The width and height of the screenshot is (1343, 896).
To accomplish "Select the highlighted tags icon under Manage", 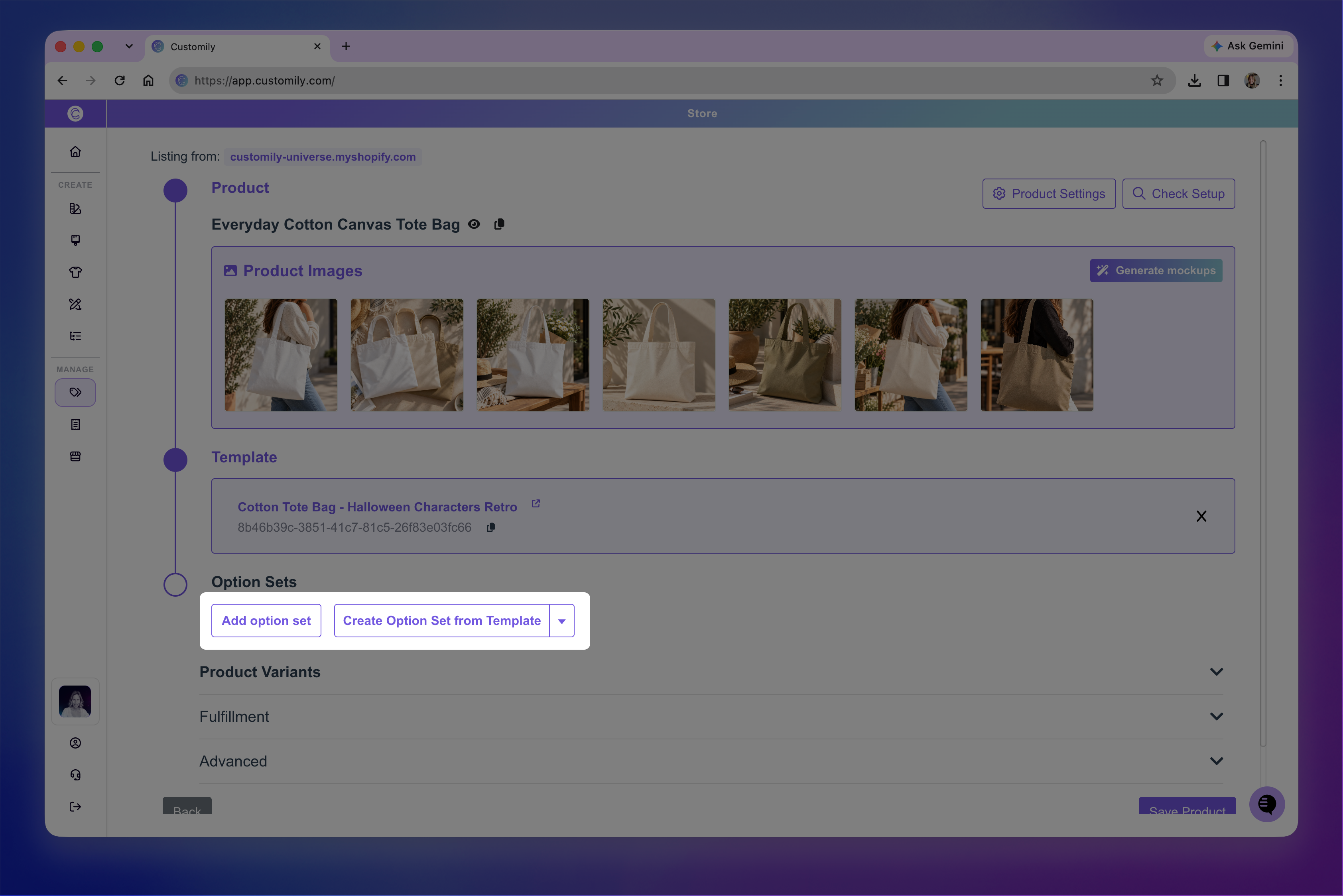I will (x=75, y=393).
